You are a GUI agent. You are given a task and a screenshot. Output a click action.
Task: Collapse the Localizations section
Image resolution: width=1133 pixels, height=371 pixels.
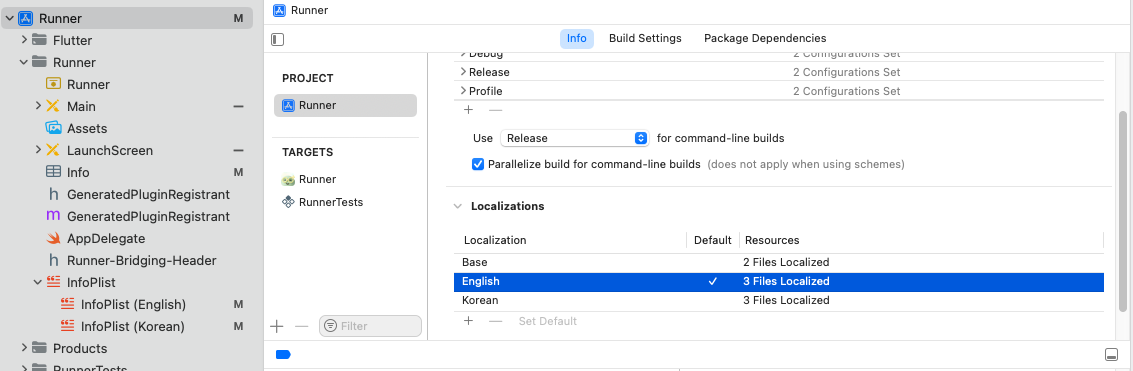click(x=457, y=206)
